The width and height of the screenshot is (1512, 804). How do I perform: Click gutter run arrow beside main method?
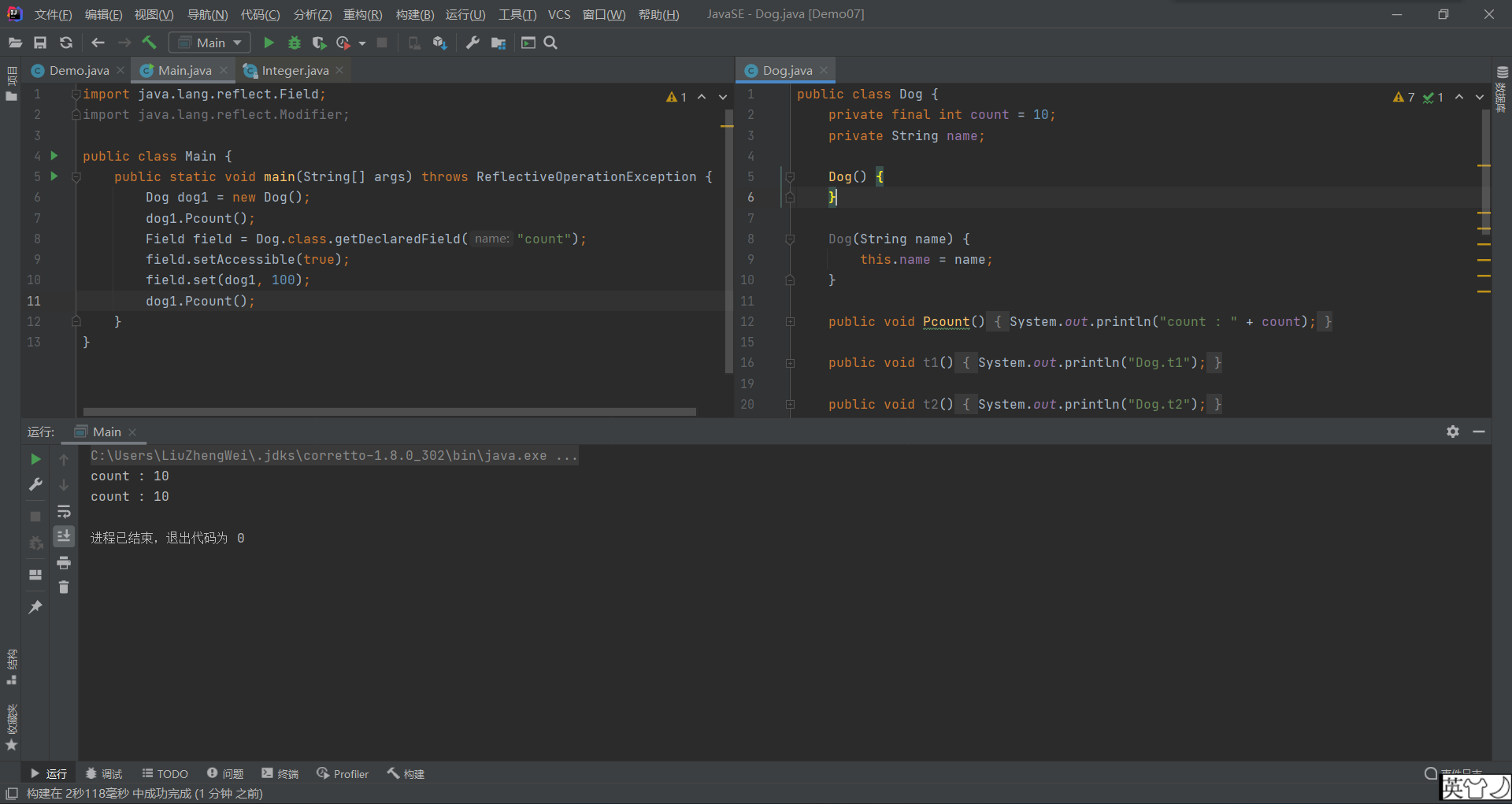(x=54, y=176)
